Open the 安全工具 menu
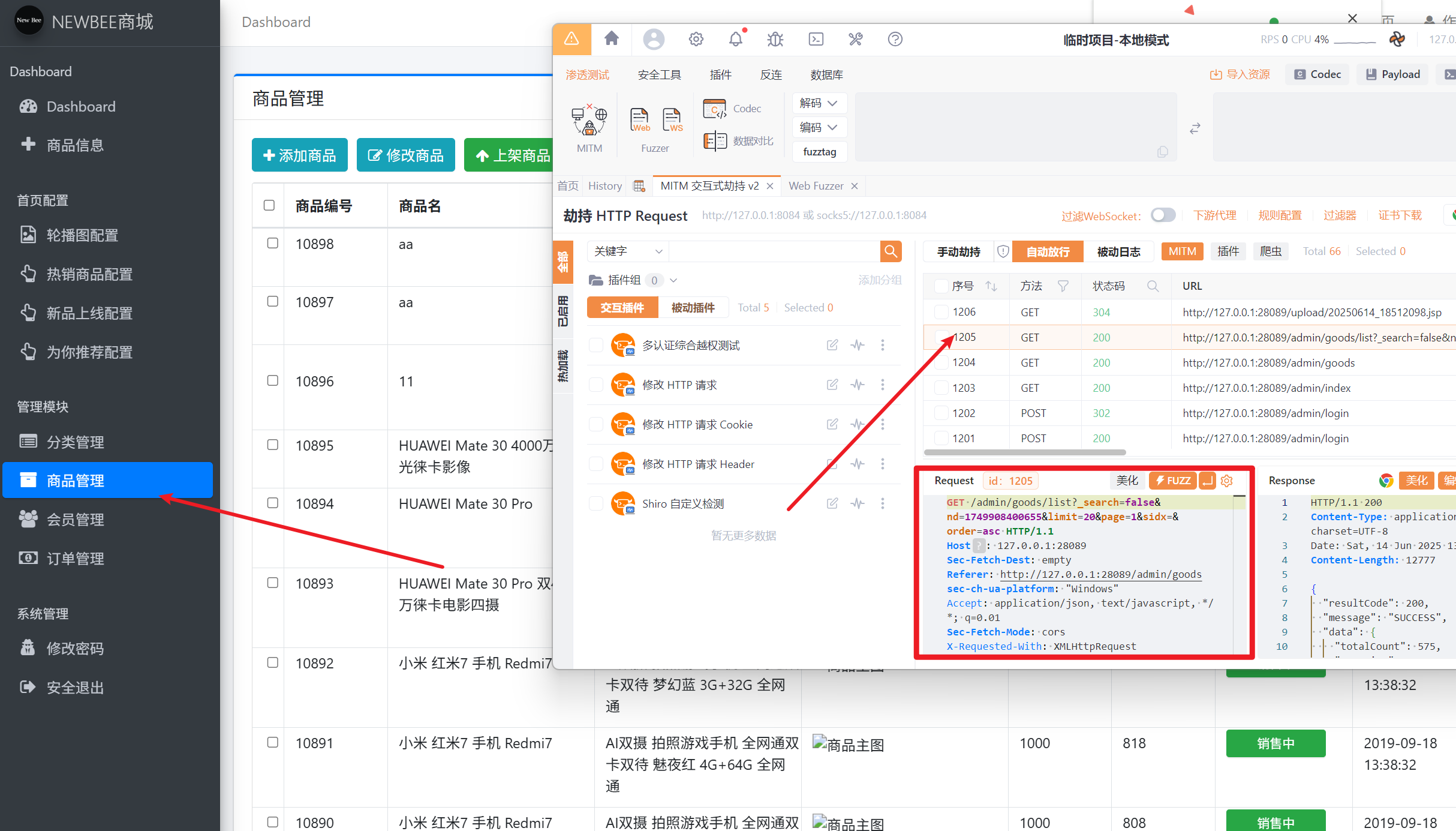 pyautogui.click(x=659, y=74)
